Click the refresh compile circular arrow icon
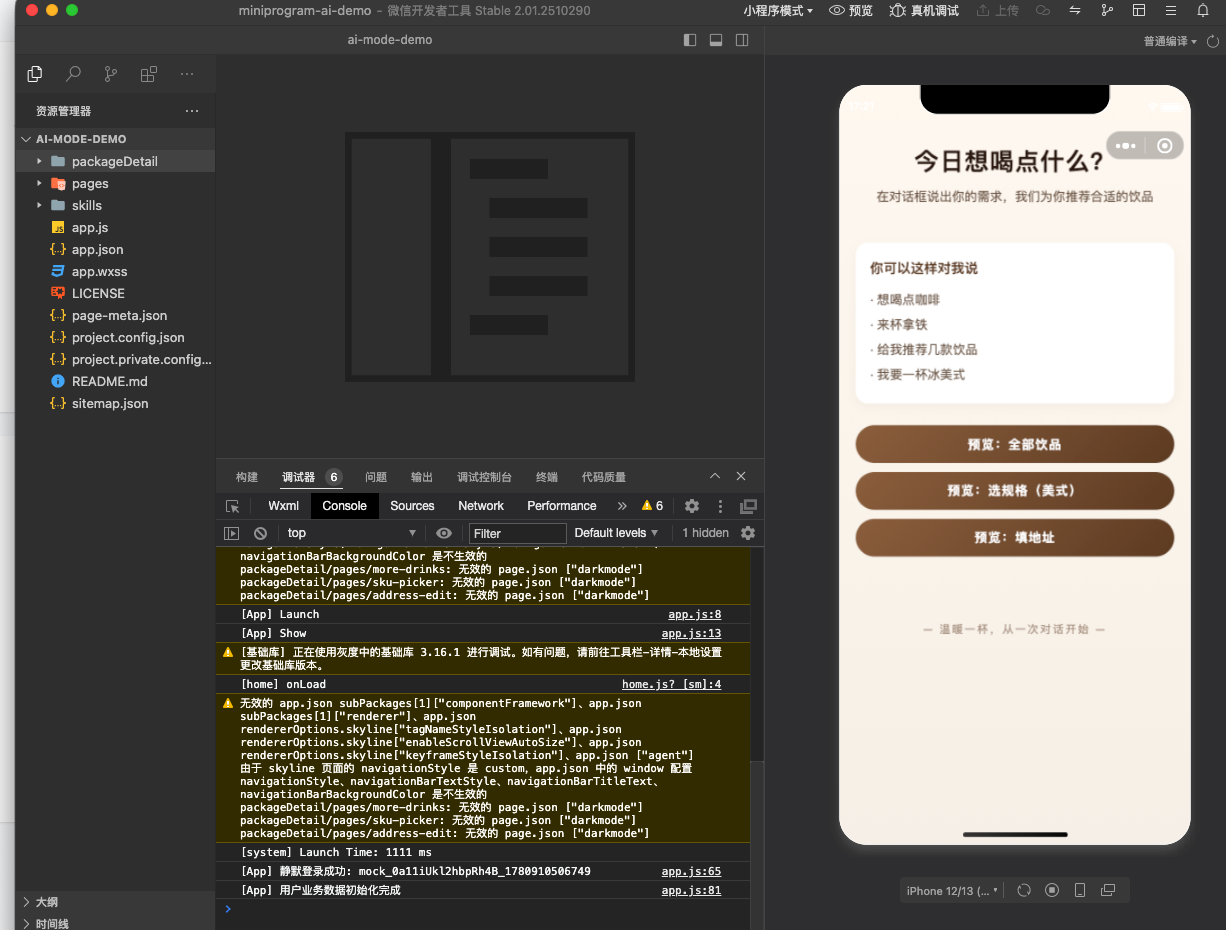 click(x=1213, y=41)
